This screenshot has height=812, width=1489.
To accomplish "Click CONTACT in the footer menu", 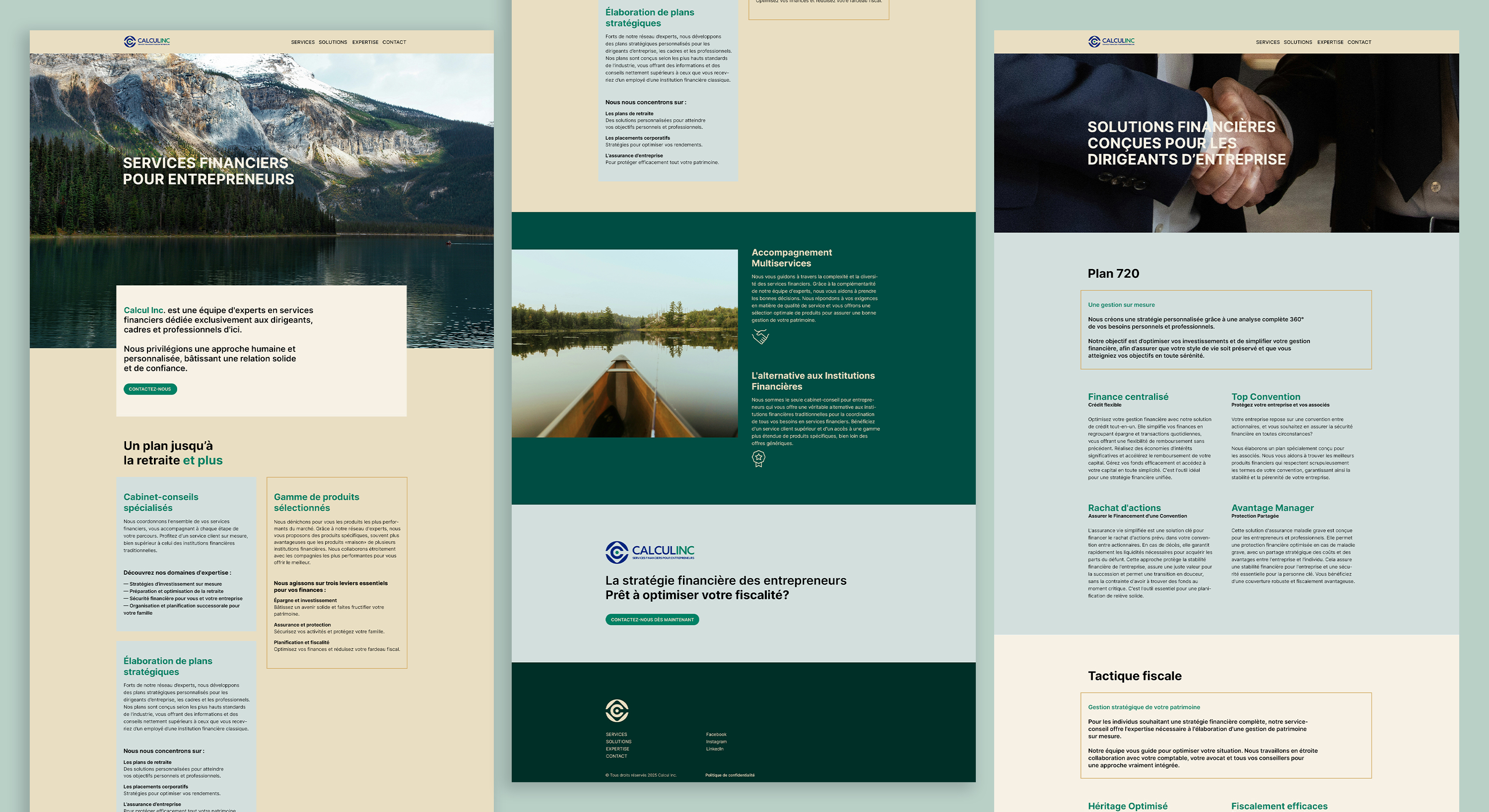I will [616, 756].
